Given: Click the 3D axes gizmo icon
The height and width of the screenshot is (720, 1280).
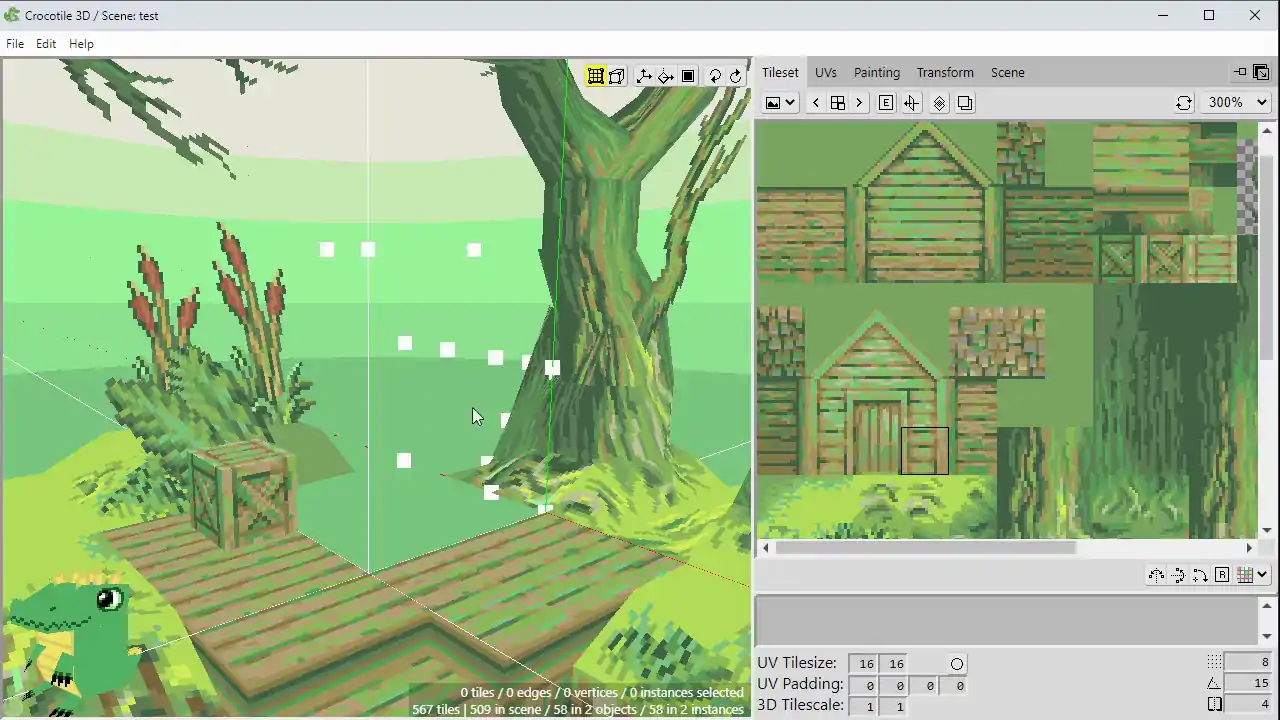Looking at the screenshot, I should coord(644,76).
